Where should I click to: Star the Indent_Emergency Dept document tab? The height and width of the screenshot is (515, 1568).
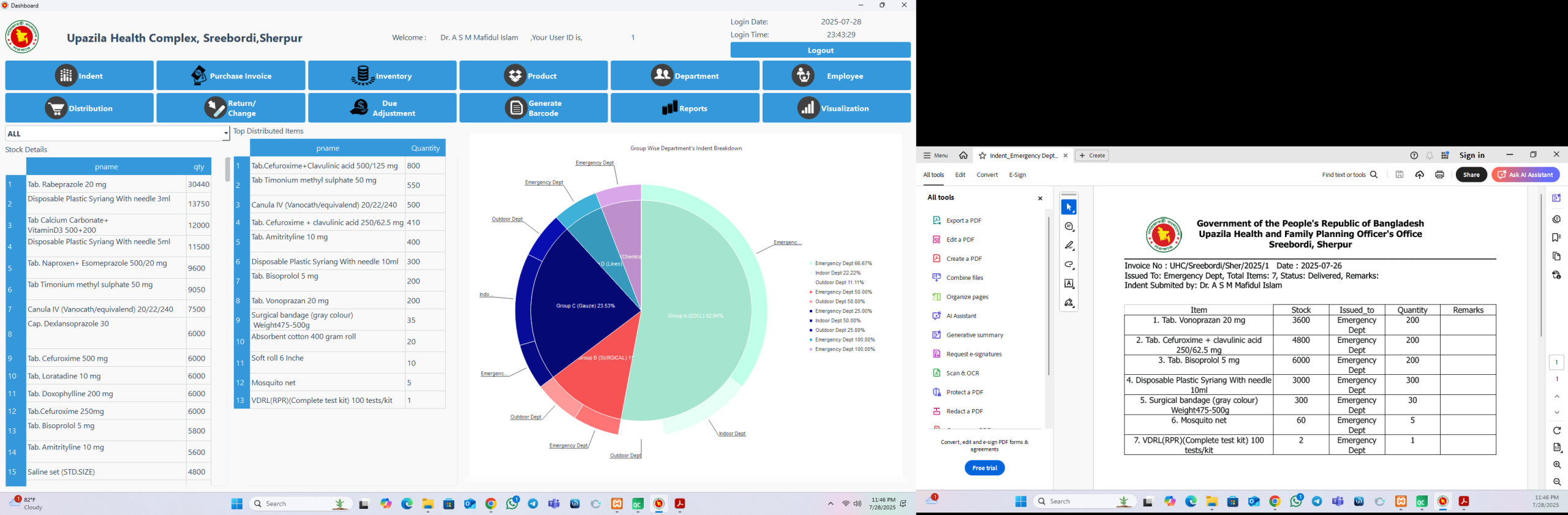[982, 156]
